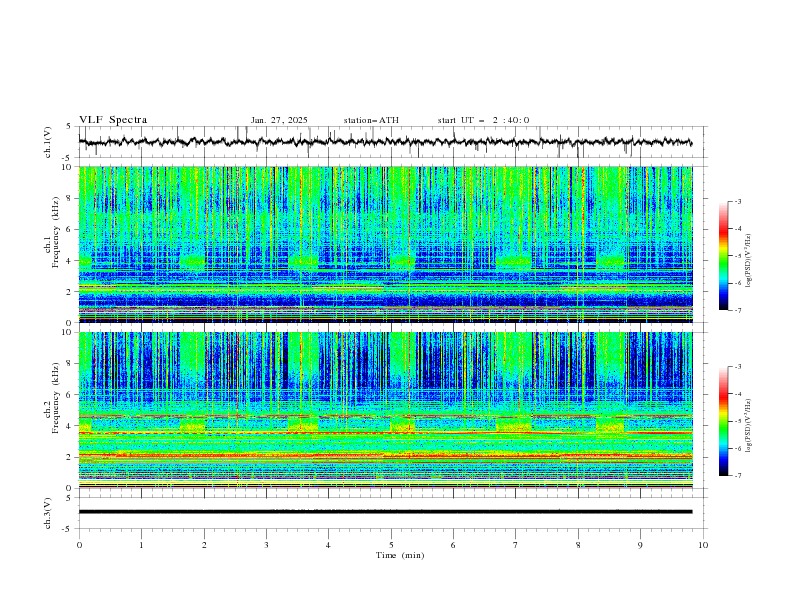Screen dimensions: 792x612
Task: Click time axis tick label '5'
Action: [391, 545]
